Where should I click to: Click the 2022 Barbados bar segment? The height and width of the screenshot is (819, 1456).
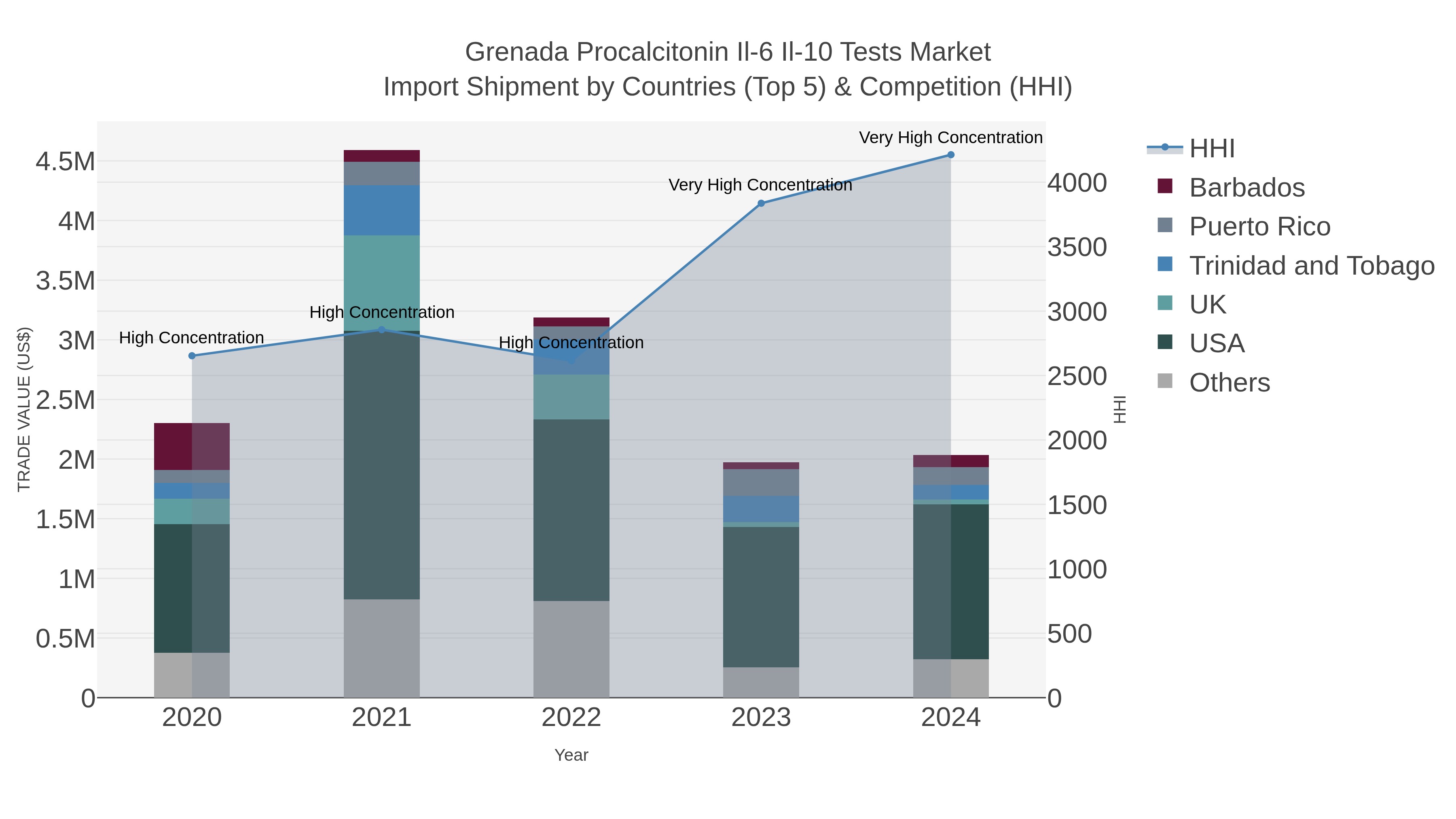571,322
